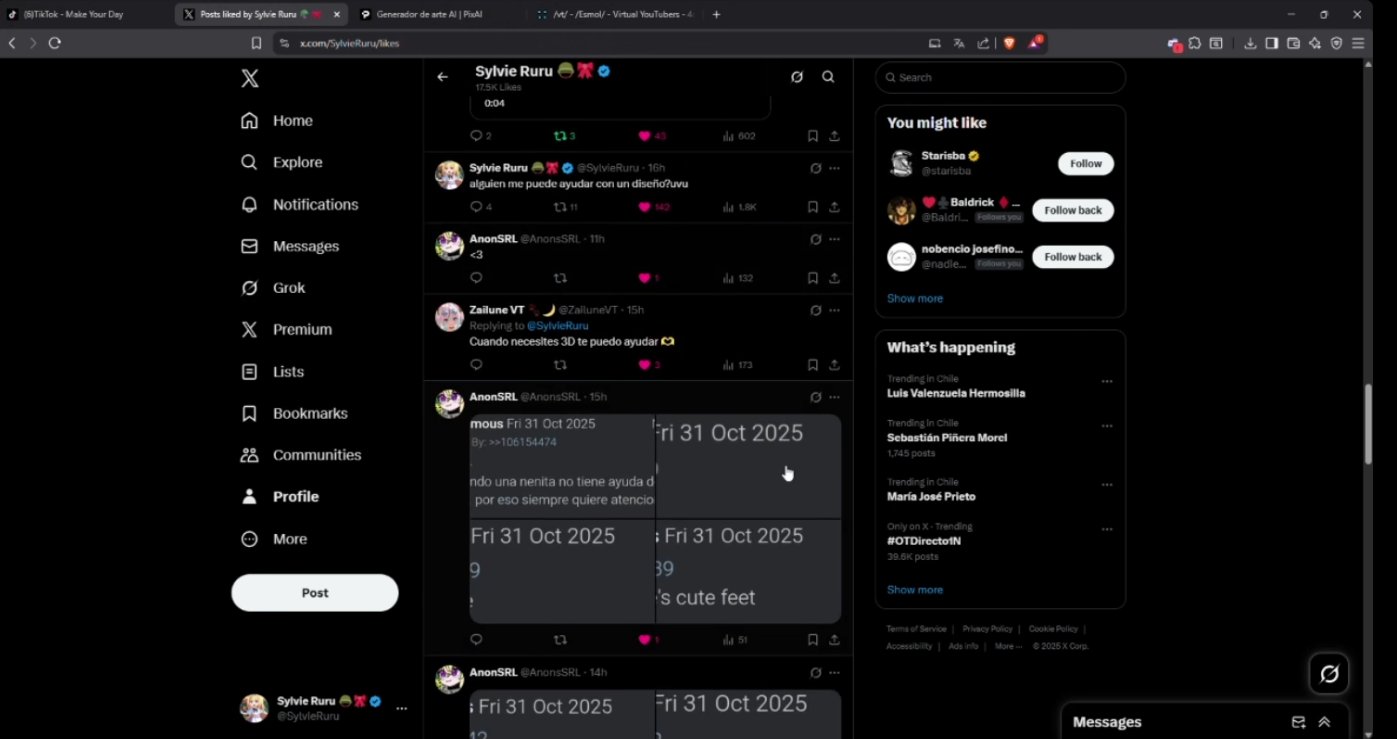The height and width of the screenshot is (739, 1397).
Task: Ask Grok about AnonSRL's 11h post
Action: click(815, 239)
